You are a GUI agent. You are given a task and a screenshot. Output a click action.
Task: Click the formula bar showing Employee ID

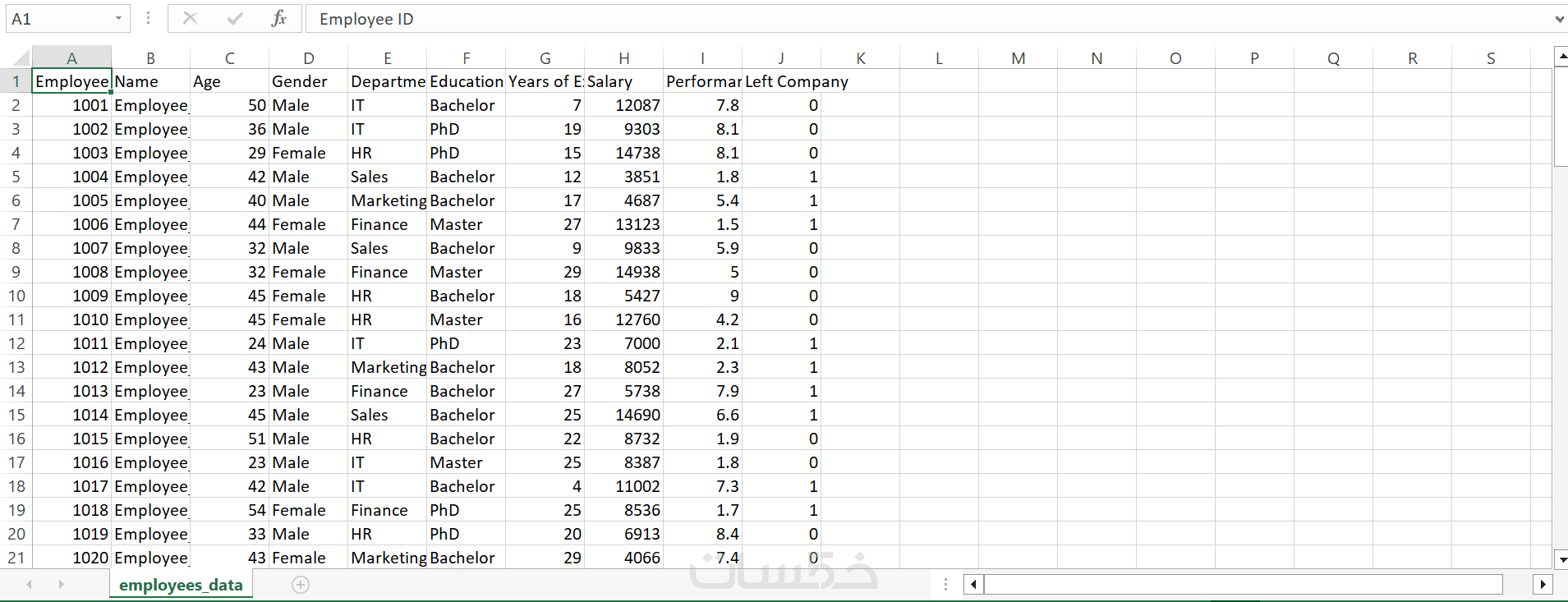[928, 18]
